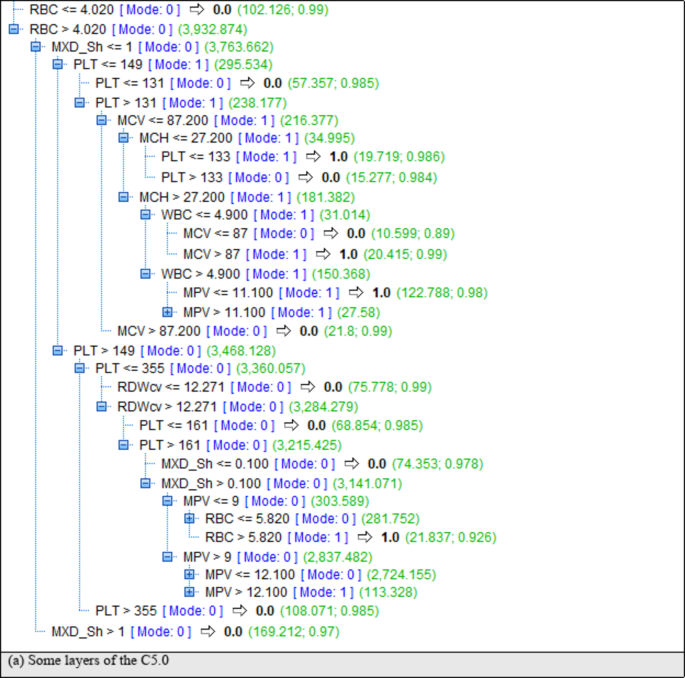
Task: Expand the MPV <= 12.100 node
Action: click(x=190, y=574)
